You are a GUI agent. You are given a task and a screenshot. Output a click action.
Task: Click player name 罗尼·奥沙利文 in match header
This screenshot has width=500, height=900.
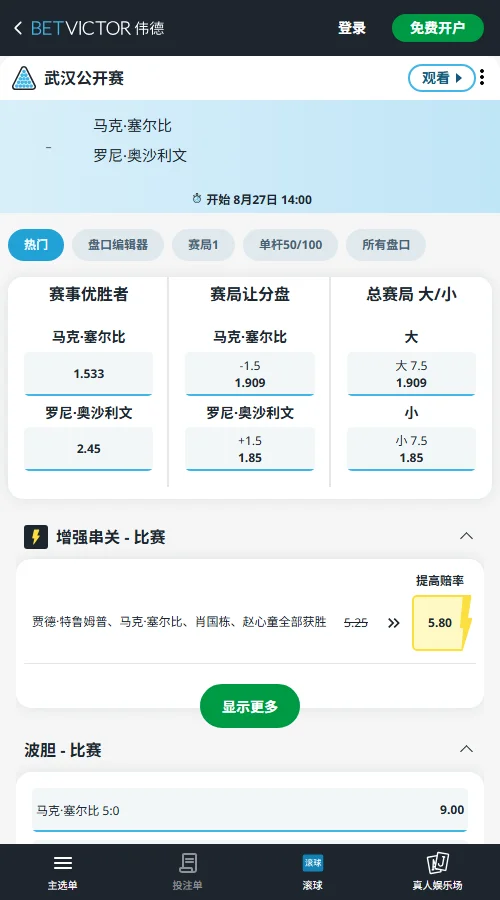(x=140, y=156)
